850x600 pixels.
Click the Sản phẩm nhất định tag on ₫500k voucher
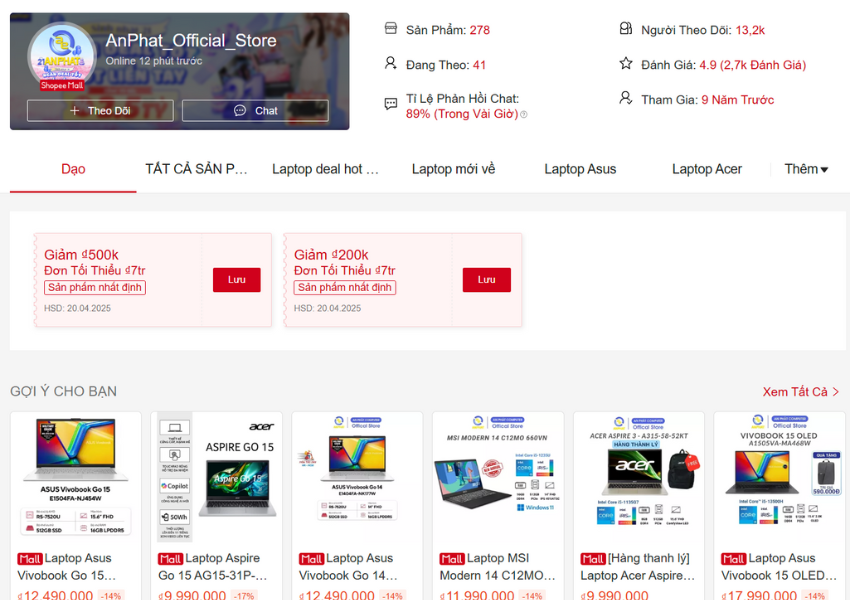click(95, 287)
